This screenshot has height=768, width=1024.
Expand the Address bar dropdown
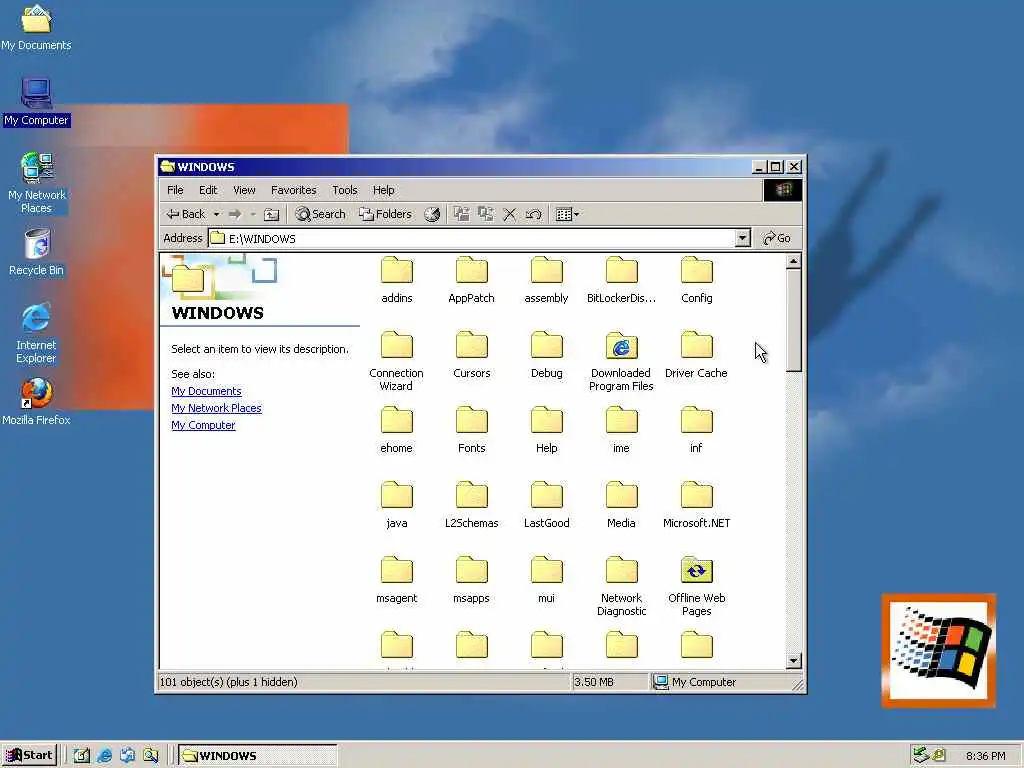click(x=743, y=238)
